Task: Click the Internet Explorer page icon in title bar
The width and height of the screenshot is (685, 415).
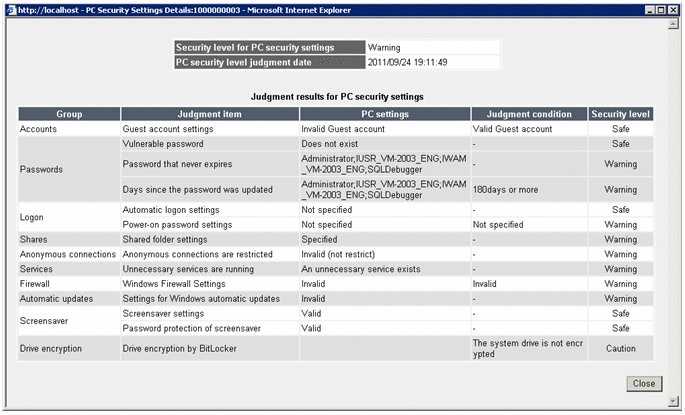Action: pos(11,10)
